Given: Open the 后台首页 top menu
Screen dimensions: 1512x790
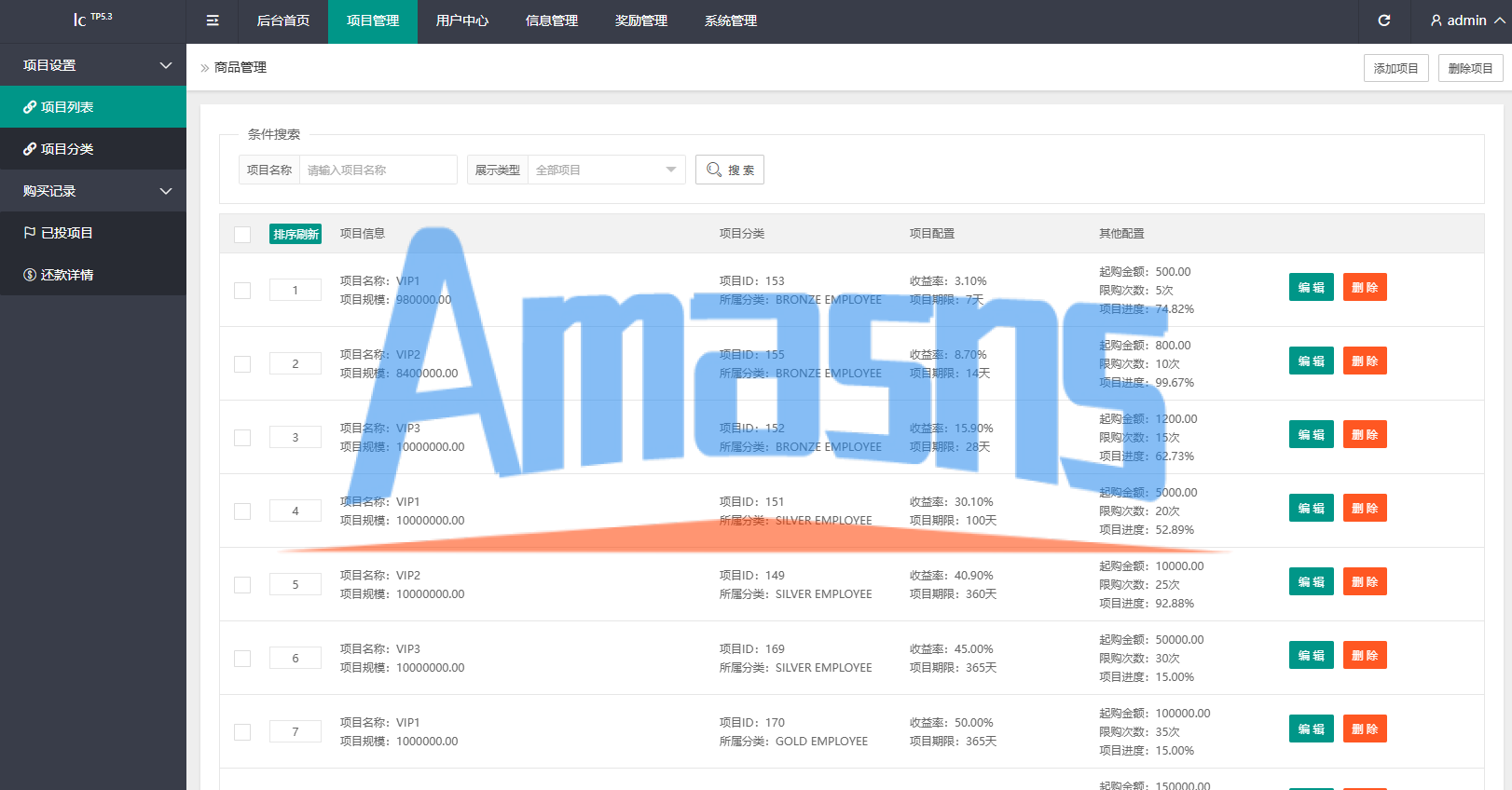Looking at the screenshot, I should tap(283, 20).
